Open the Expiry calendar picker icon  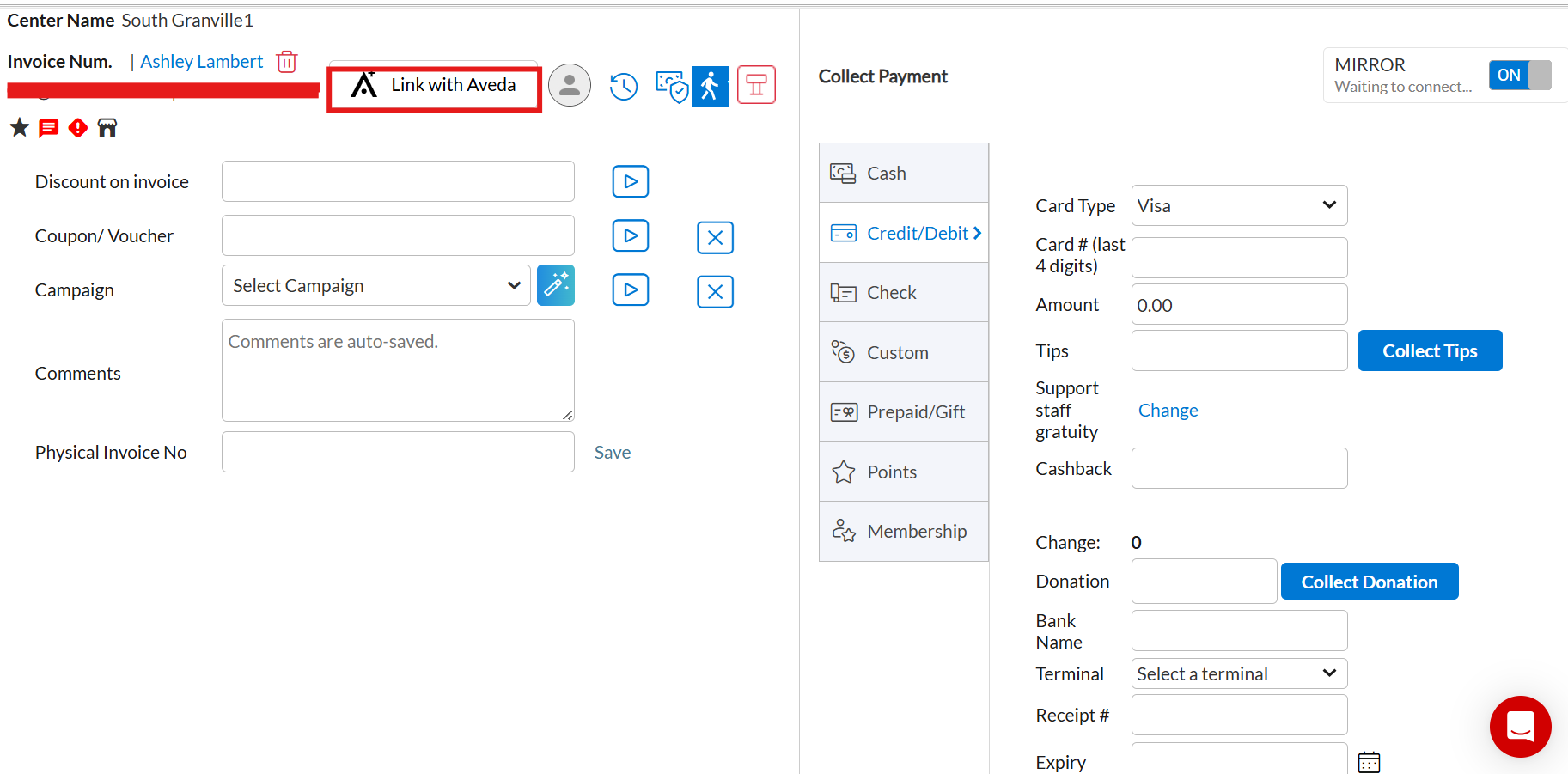pyautogui.click(x=1369, y=762)
